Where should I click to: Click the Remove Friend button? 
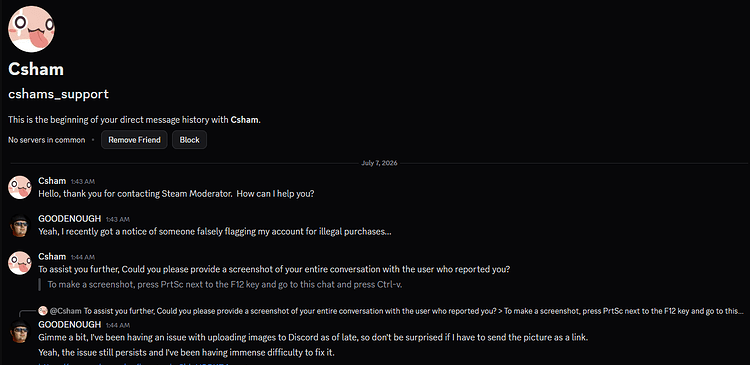tap(134, 140)
